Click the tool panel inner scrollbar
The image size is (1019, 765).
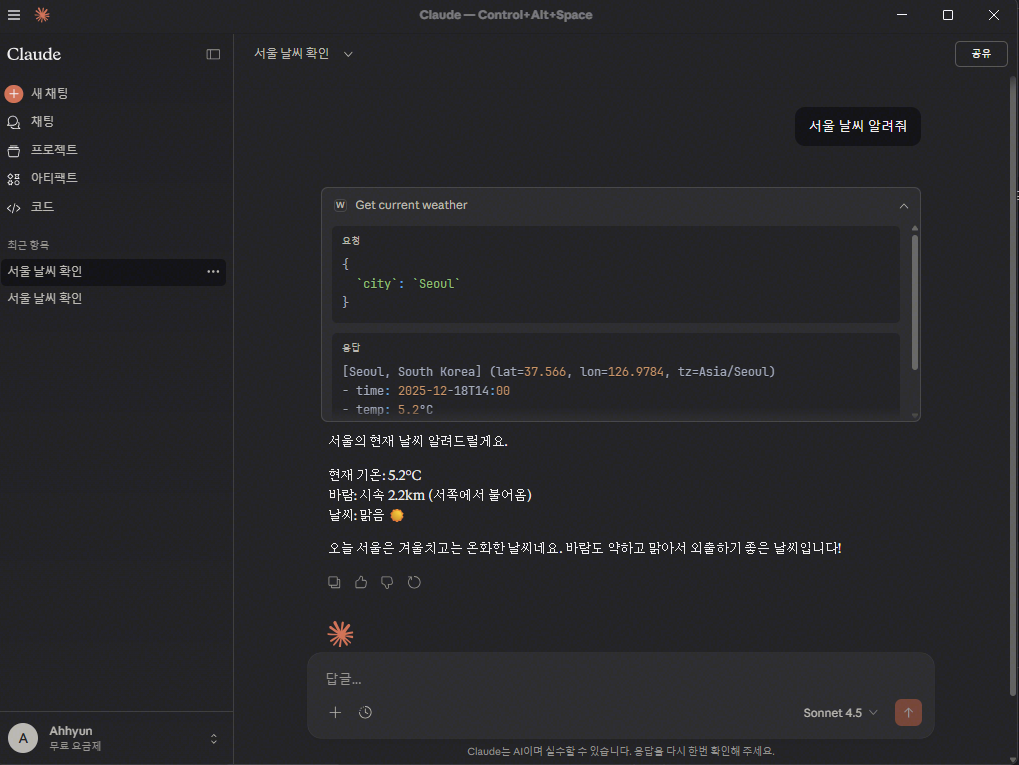(x=914, y=302)
